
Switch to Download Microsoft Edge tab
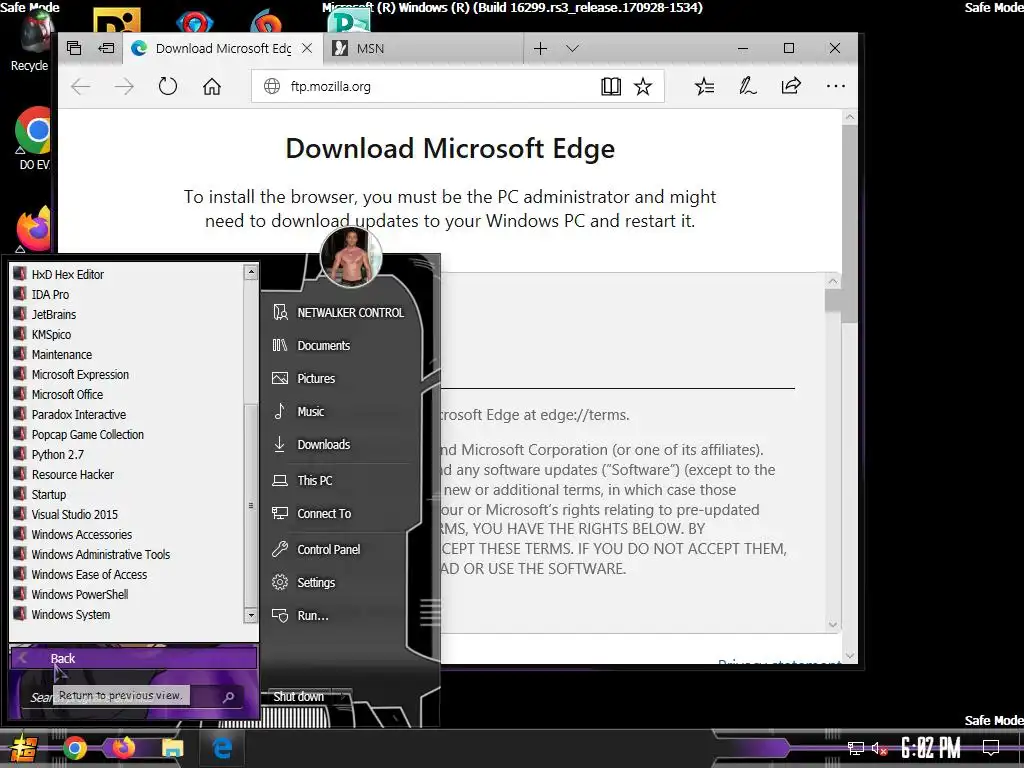coord(222,48)
